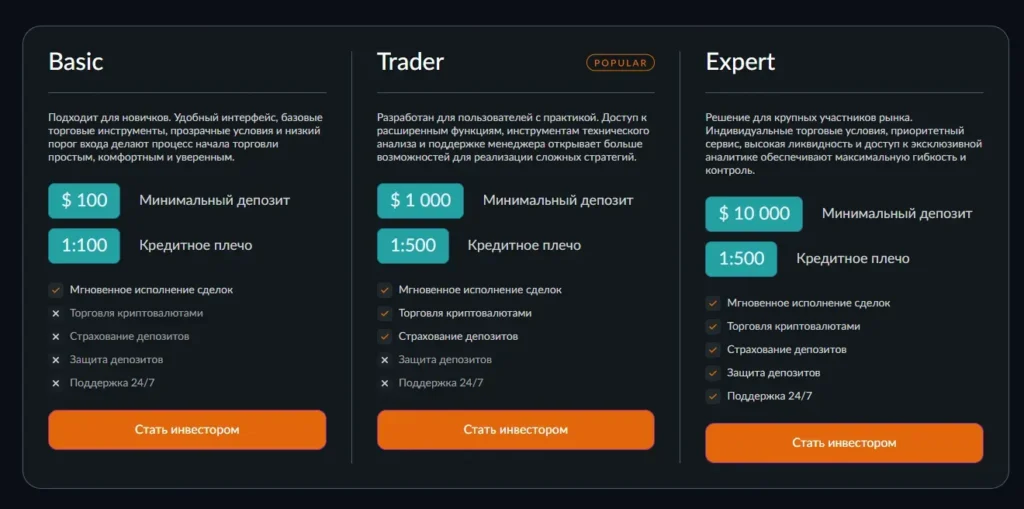Click Basic's Мгновенное исполнение сделок checkmark

(x=56, y=290)
